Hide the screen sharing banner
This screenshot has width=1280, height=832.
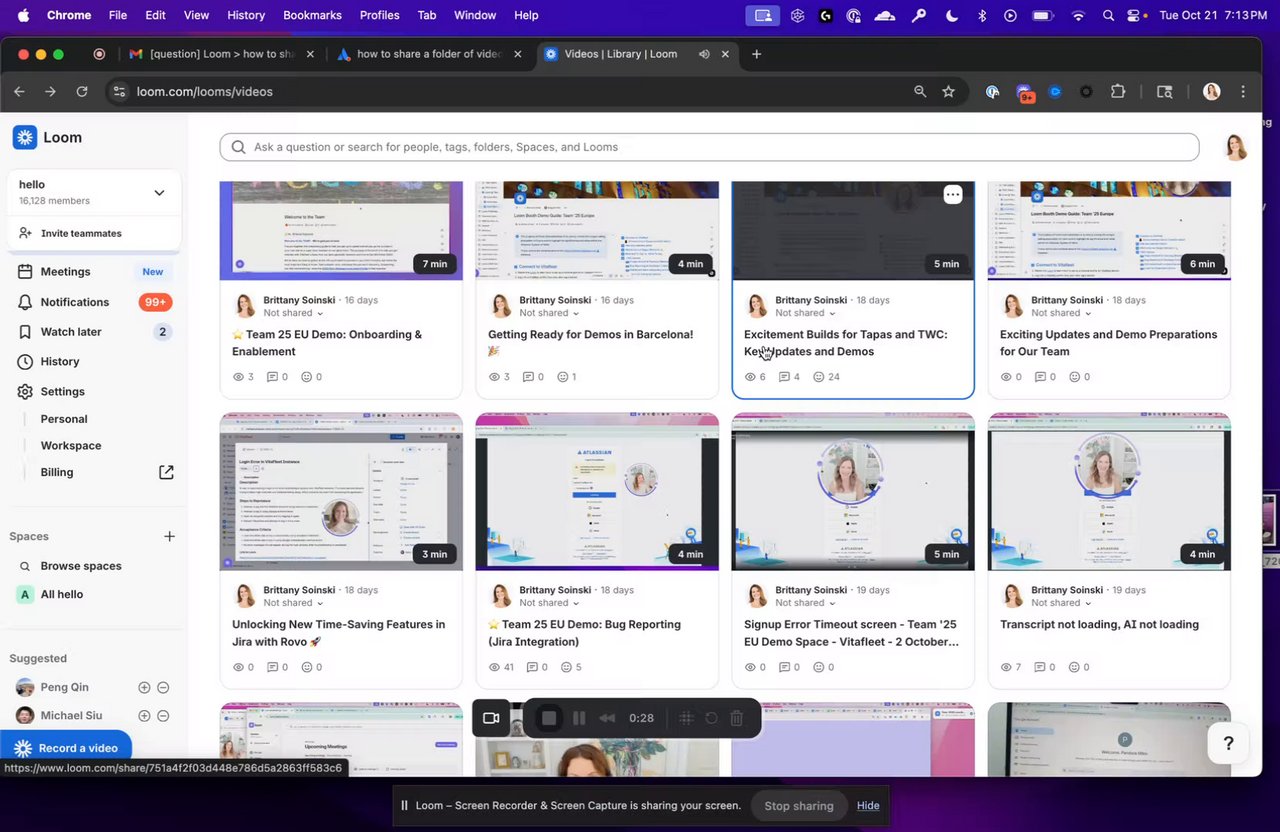[x=868, y=806]
